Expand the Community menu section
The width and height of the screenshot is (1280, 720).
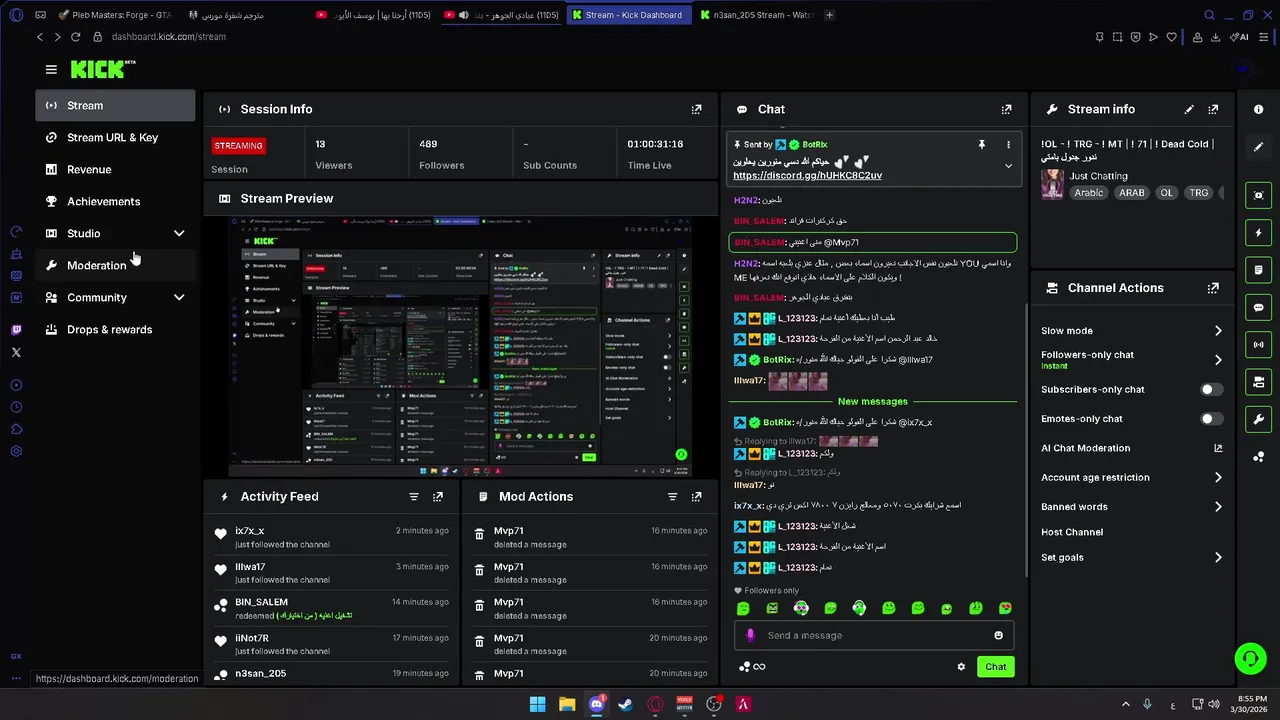[x=179, y=298]
